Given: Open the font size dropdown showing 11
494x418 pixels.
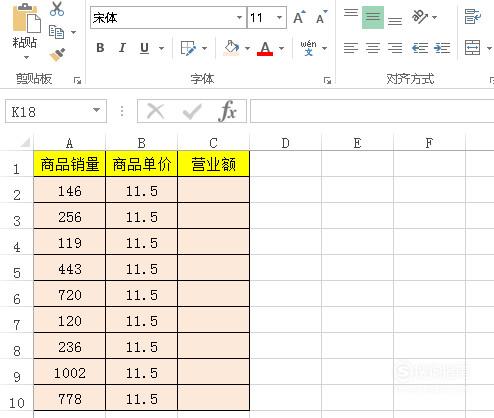Looking at the screenshot, I should click(x=279, y=17).
